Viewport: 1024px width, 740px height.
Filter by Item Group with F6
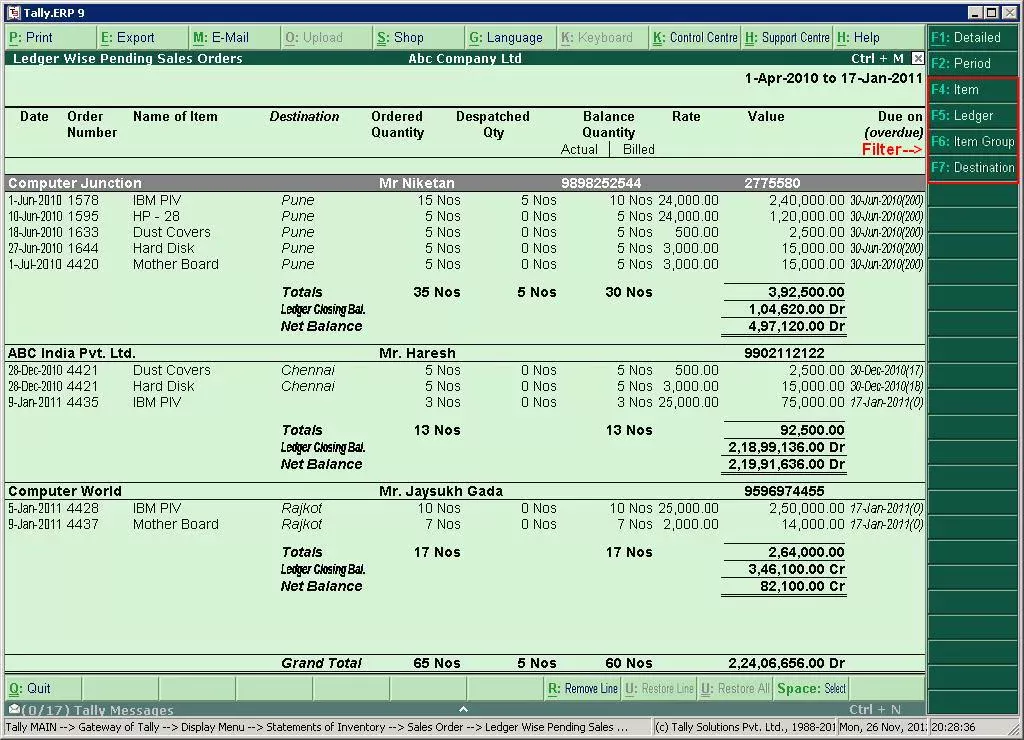pyautogui.click(x=974, y=142)
